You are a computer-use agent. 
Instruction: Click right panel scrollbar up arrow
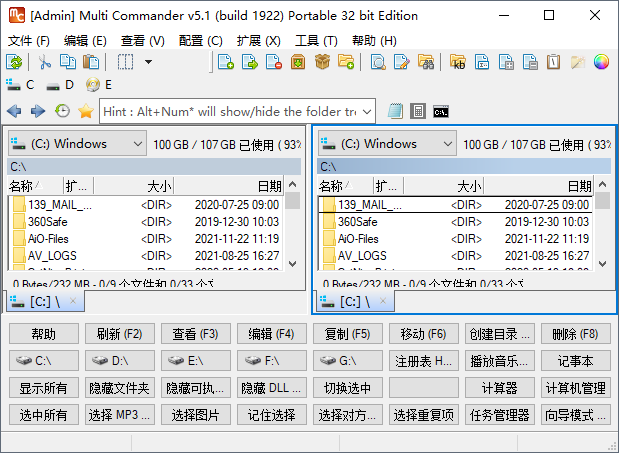(602, 184)
